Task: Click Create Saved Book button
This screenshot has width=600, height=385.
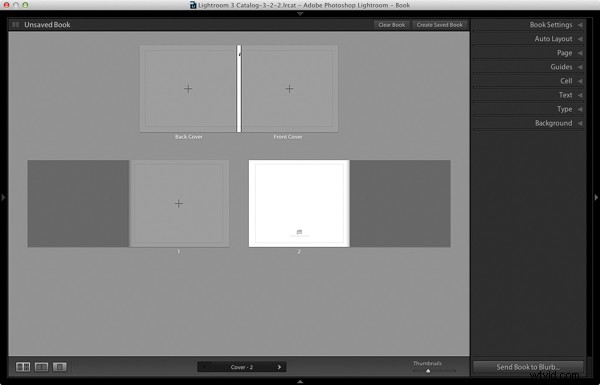Action: pos(440,25)
